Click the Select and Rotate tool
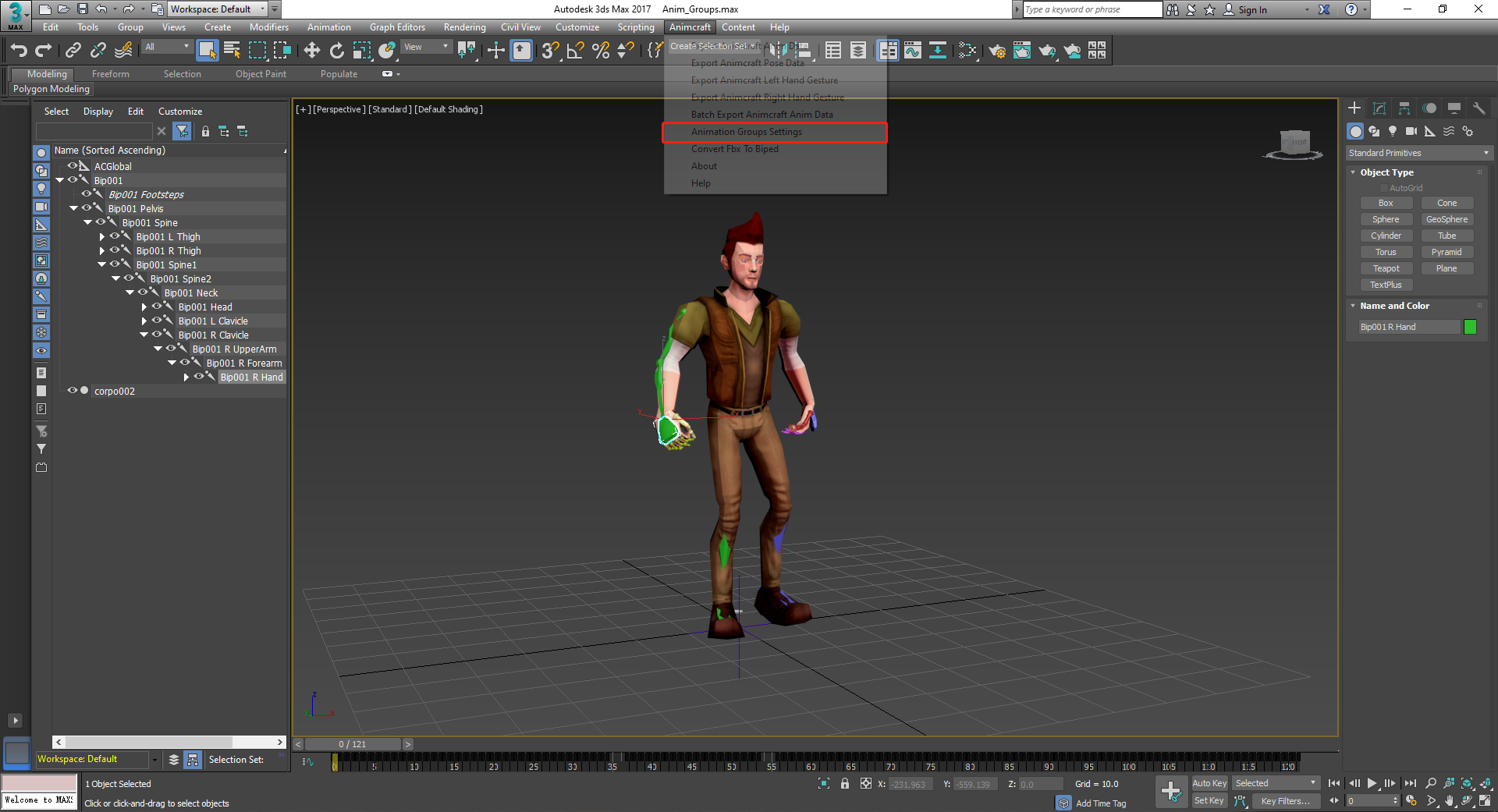1498x812 pixels. (x=336, y=51)
